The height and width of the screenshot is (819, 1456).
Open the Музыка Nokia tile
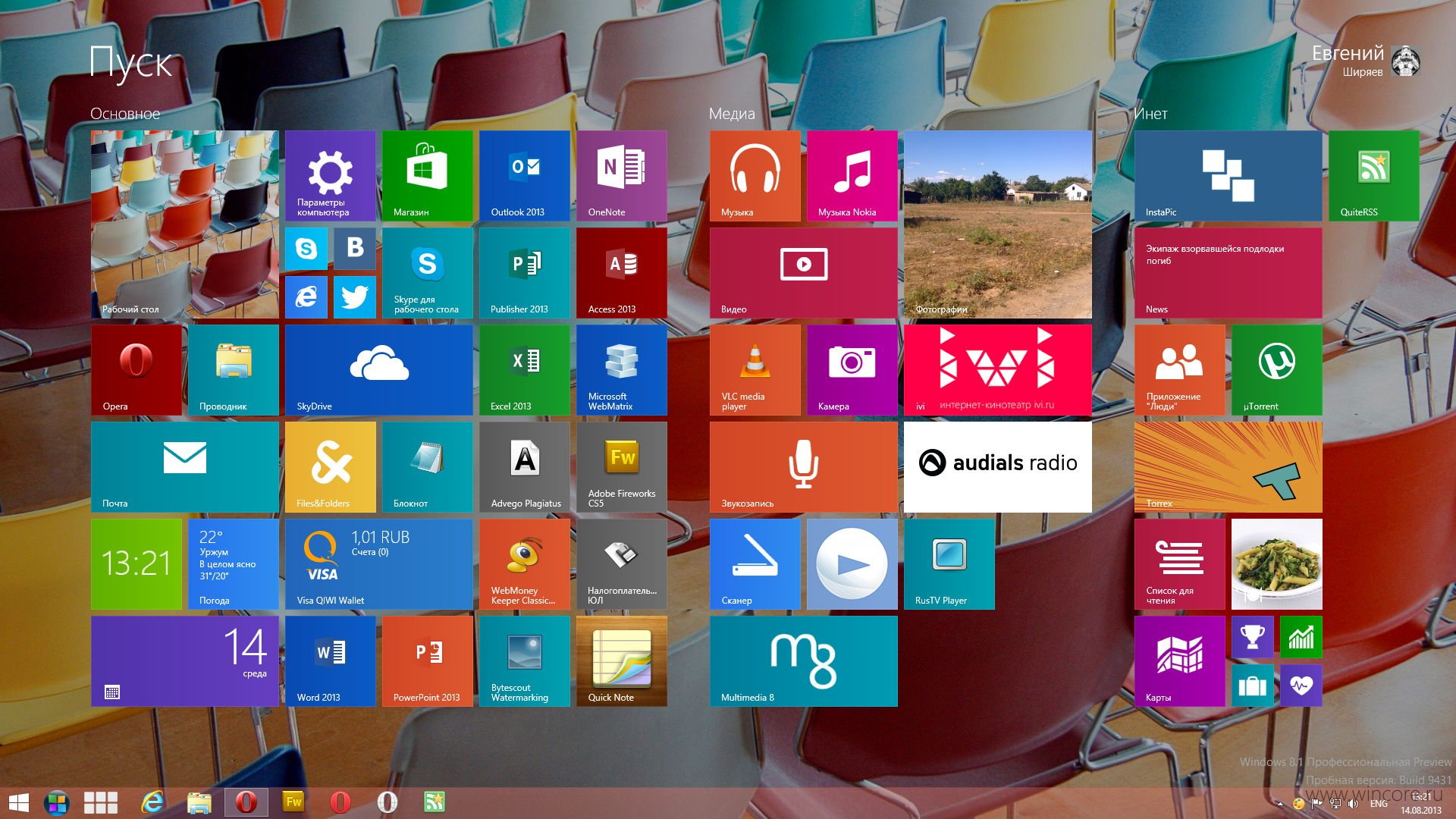[852, 176]
